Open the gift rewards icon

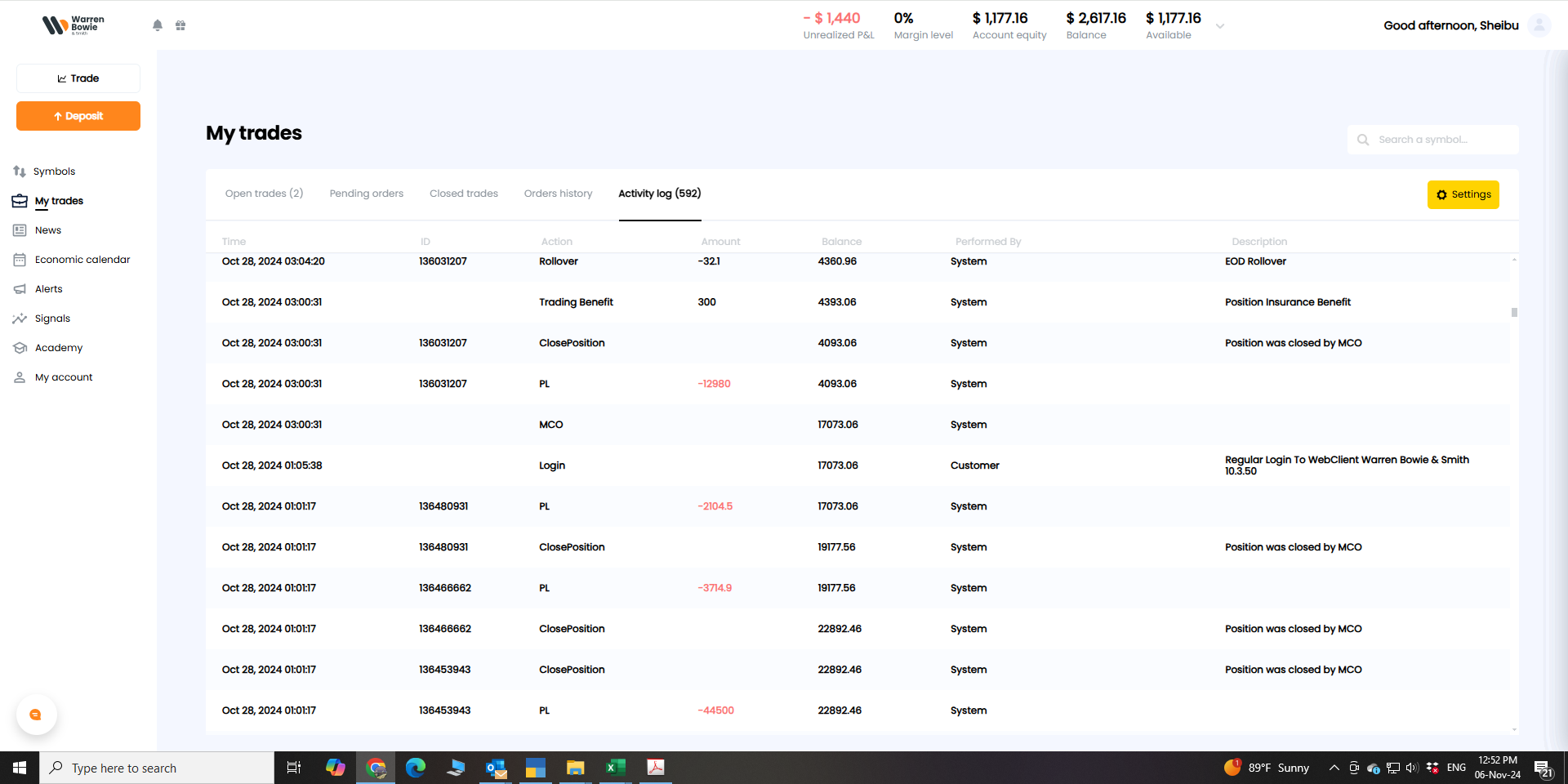180,25
